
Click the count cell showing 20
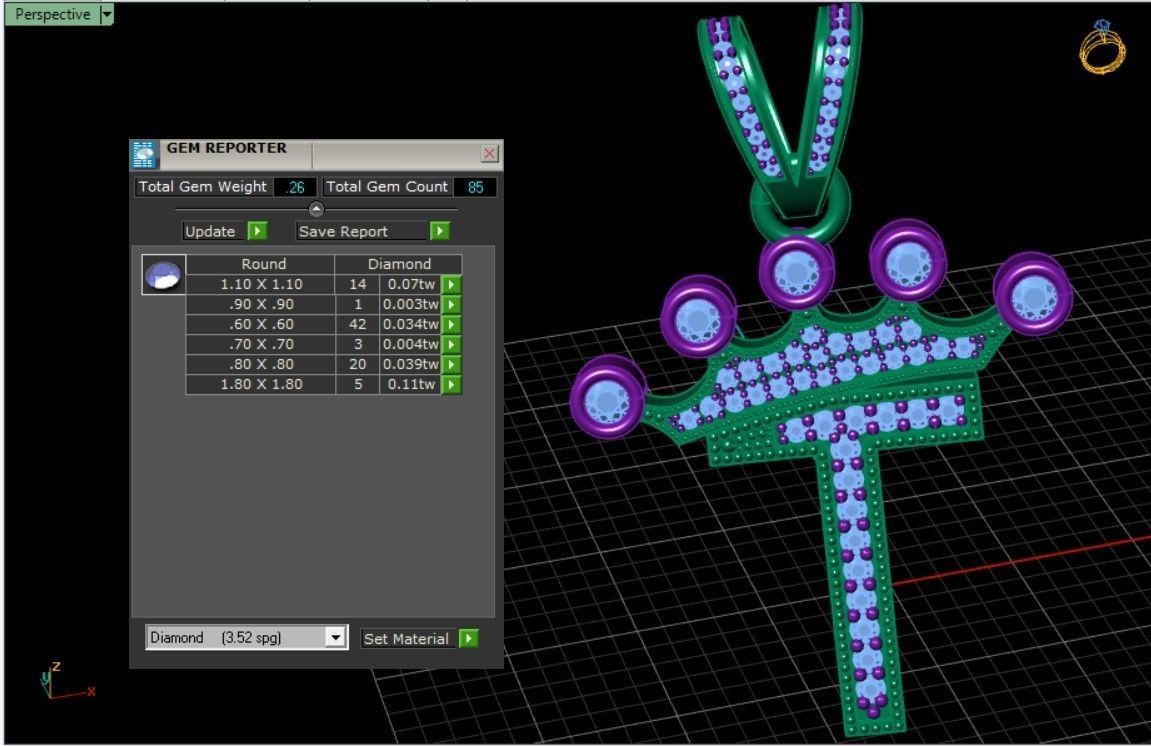point(357,364)
